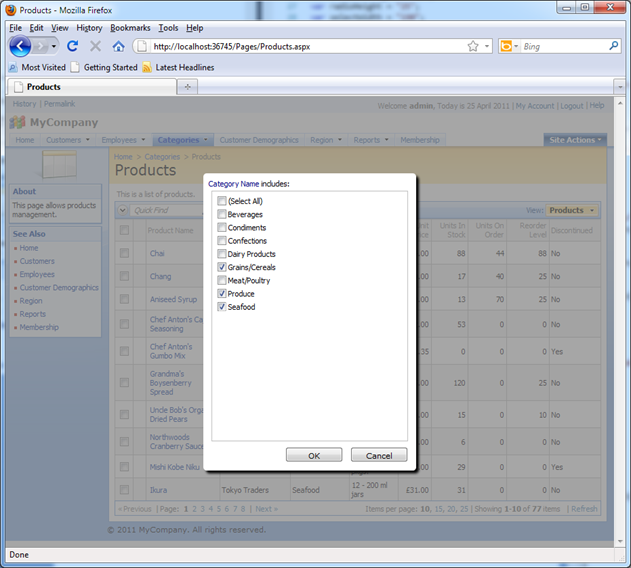Go to the browser home page icon
This screenshot has width=631, height=568.
click(118, 46)
